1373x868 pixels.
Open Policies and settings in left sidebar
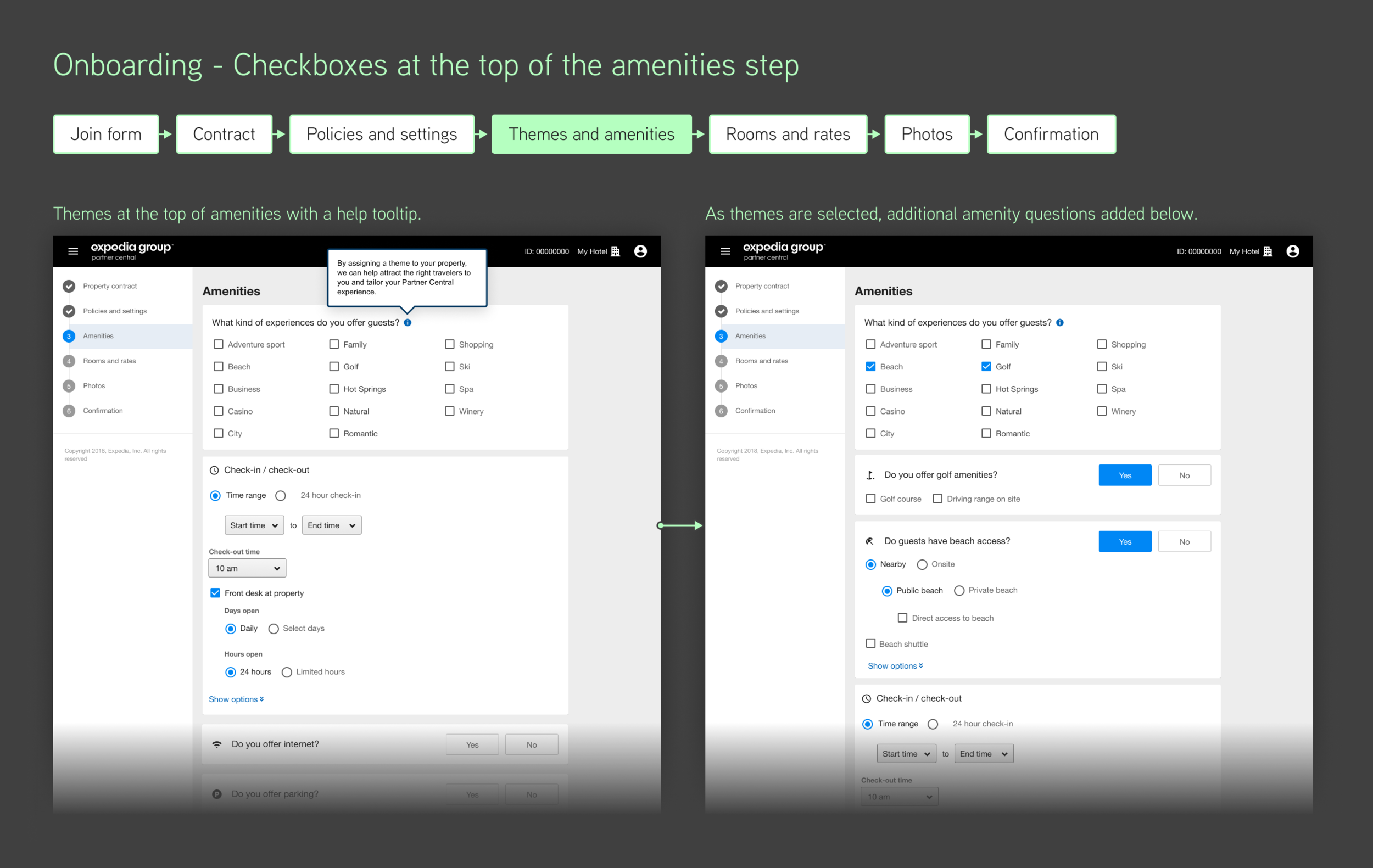(115, 311)
